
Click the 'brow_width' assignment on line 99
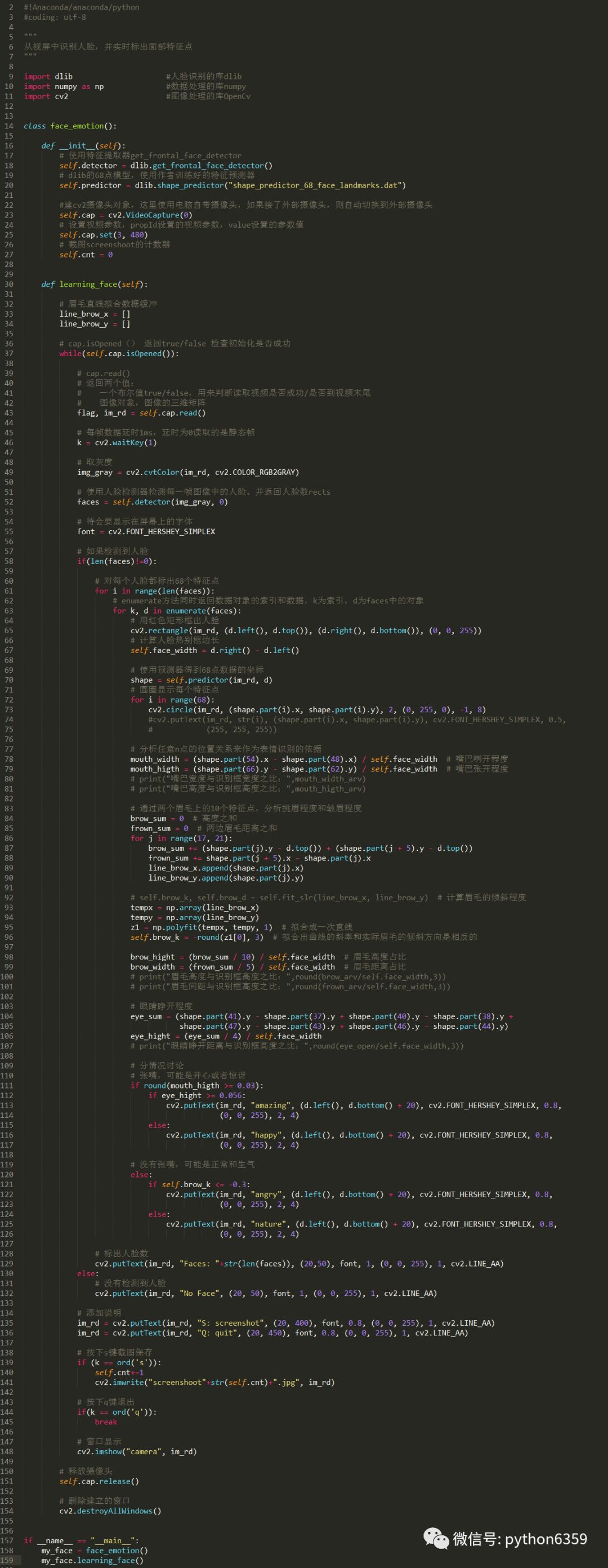[x=233, y=967]
